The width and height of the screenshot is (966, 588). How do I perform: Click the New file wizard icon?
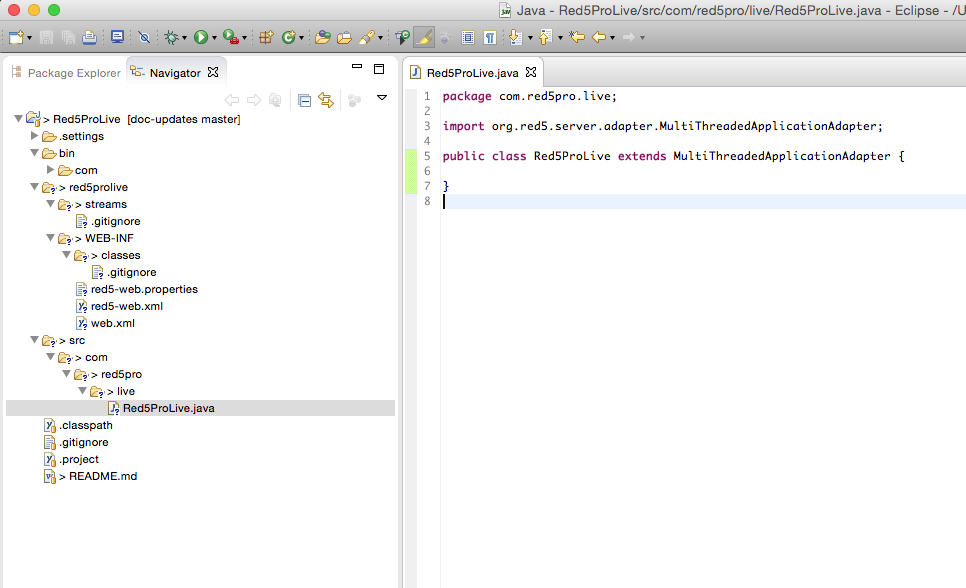[16, 38]
